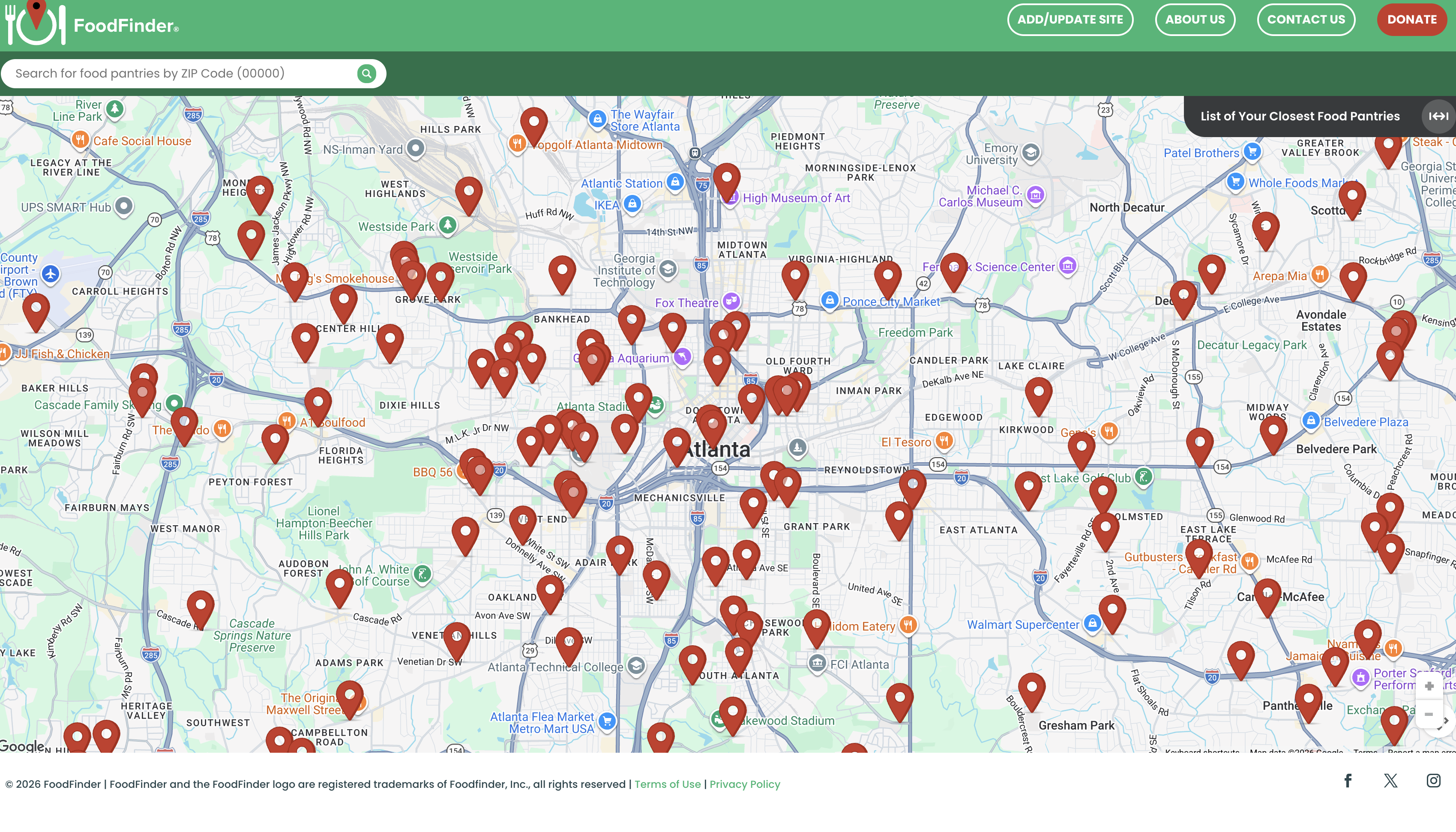The image size is (1456, 832).
Task: Collapse the closest food pantries list panel
Action: click(1438, 116)
